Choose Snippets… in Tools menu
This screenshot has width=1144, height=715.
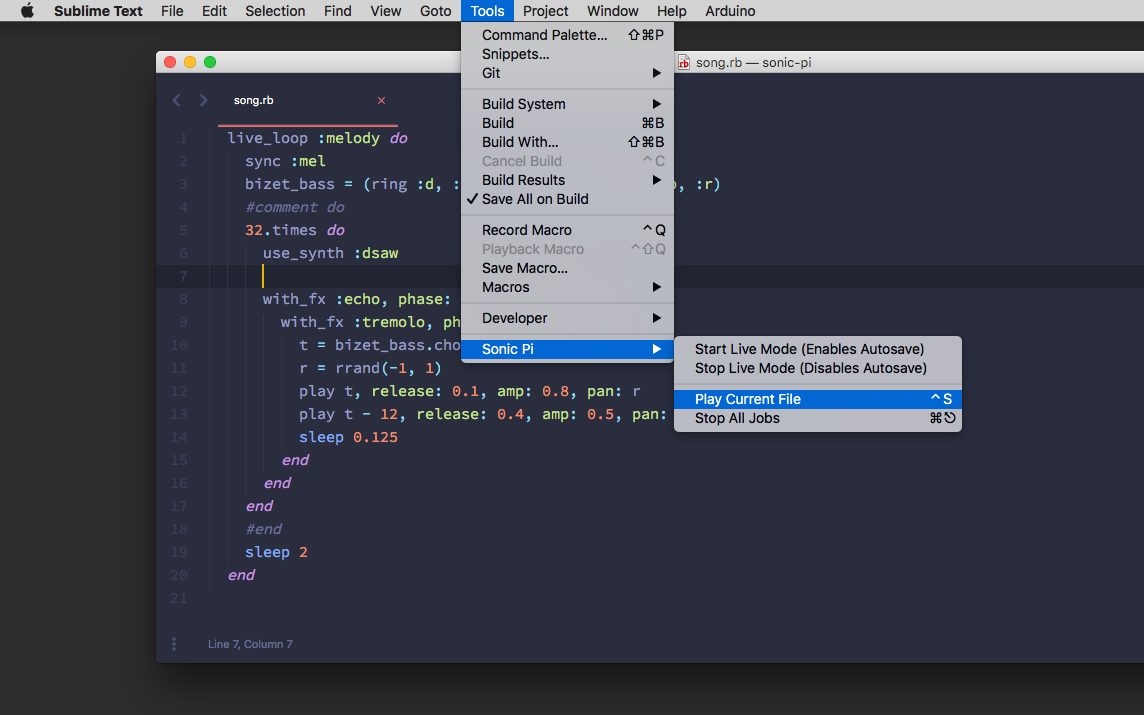tap(567, 54)
